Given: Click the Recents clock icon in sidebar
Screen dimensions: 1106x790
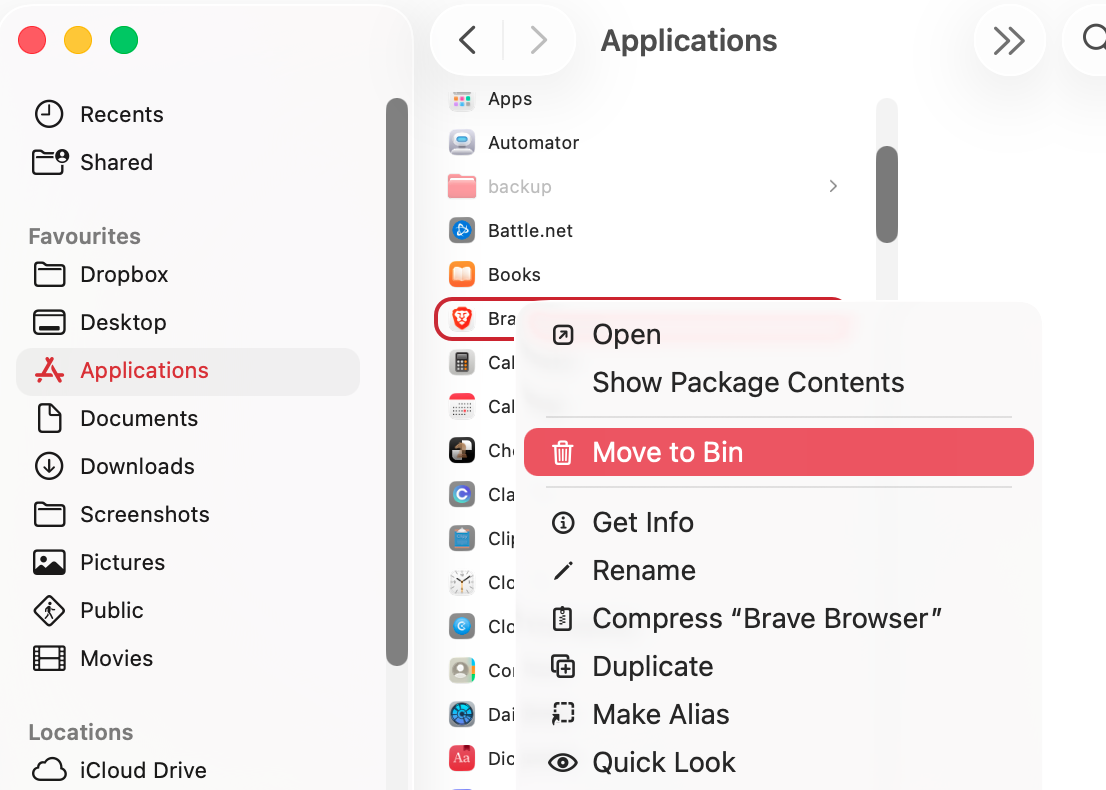Looking at the screenshot, I should pyautogui.click(x=49, y=114).
